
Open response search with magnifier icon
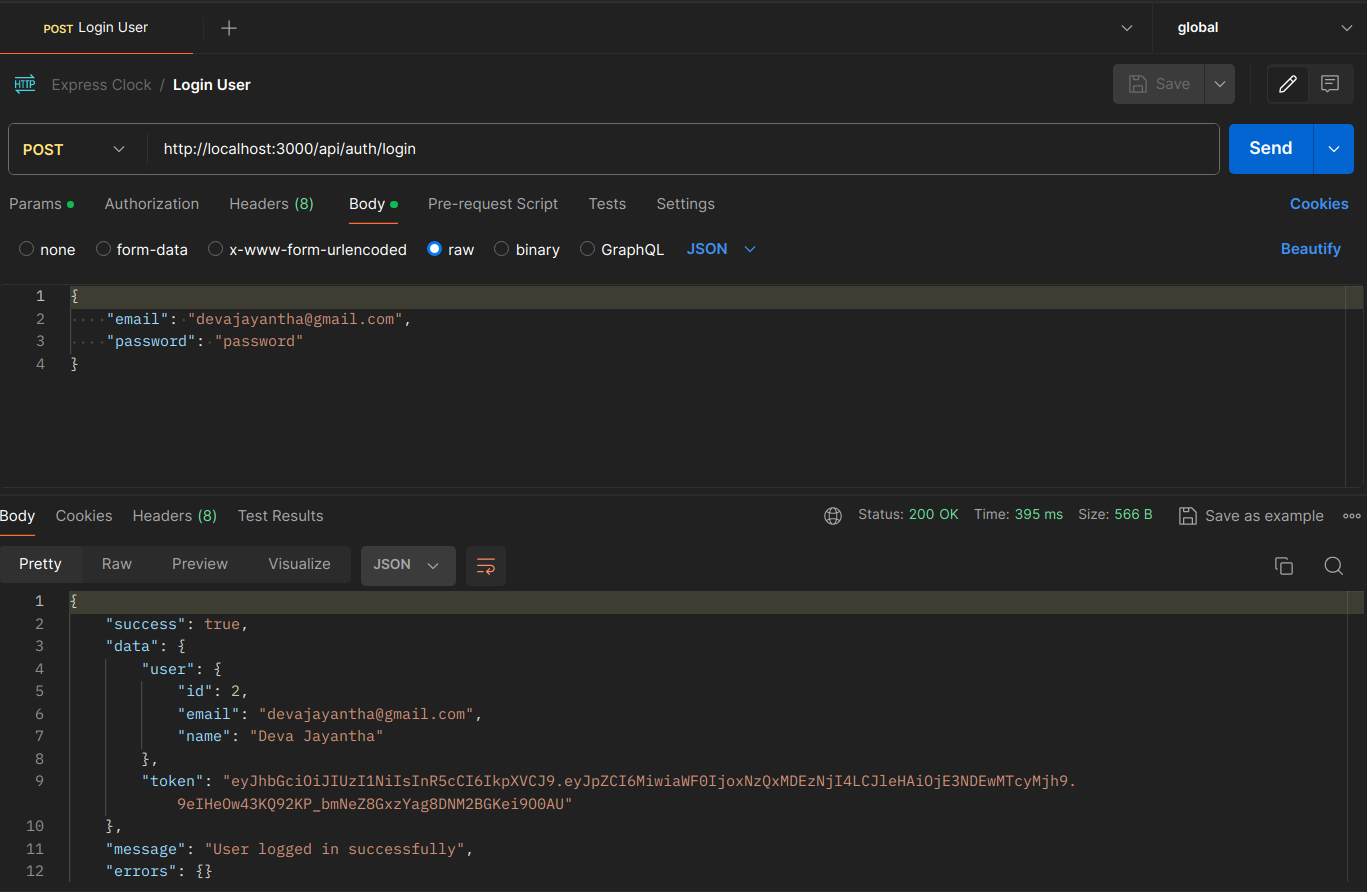(1334, 565)
